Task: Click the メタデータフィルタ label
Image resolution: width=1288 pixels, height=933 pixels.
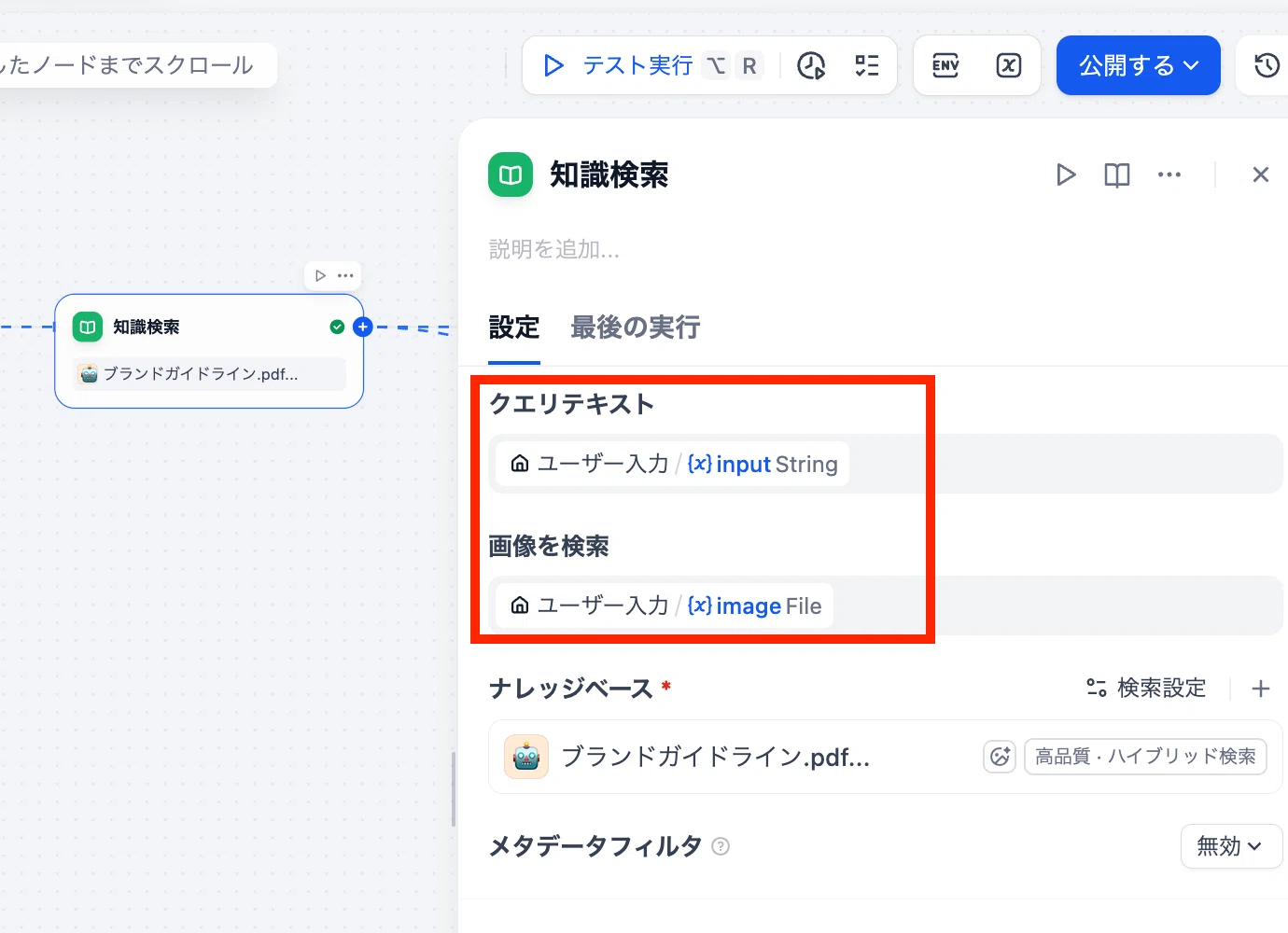Action: (595, 846)
